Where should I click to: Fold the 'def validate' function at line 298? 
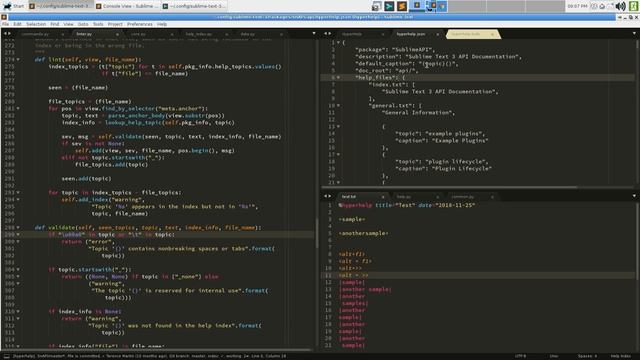pos(18,227)
